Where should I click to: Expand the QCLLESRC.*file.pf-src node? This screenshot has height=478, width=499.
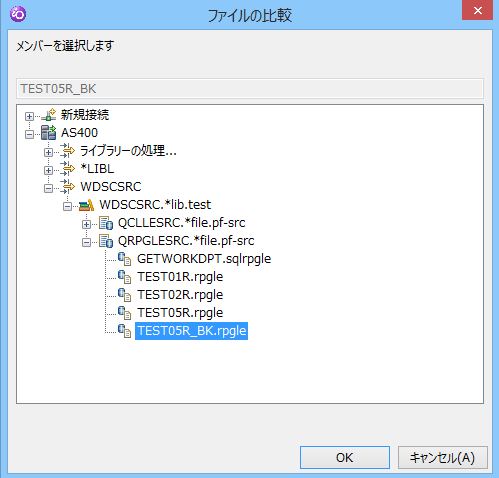click(86, 224)
